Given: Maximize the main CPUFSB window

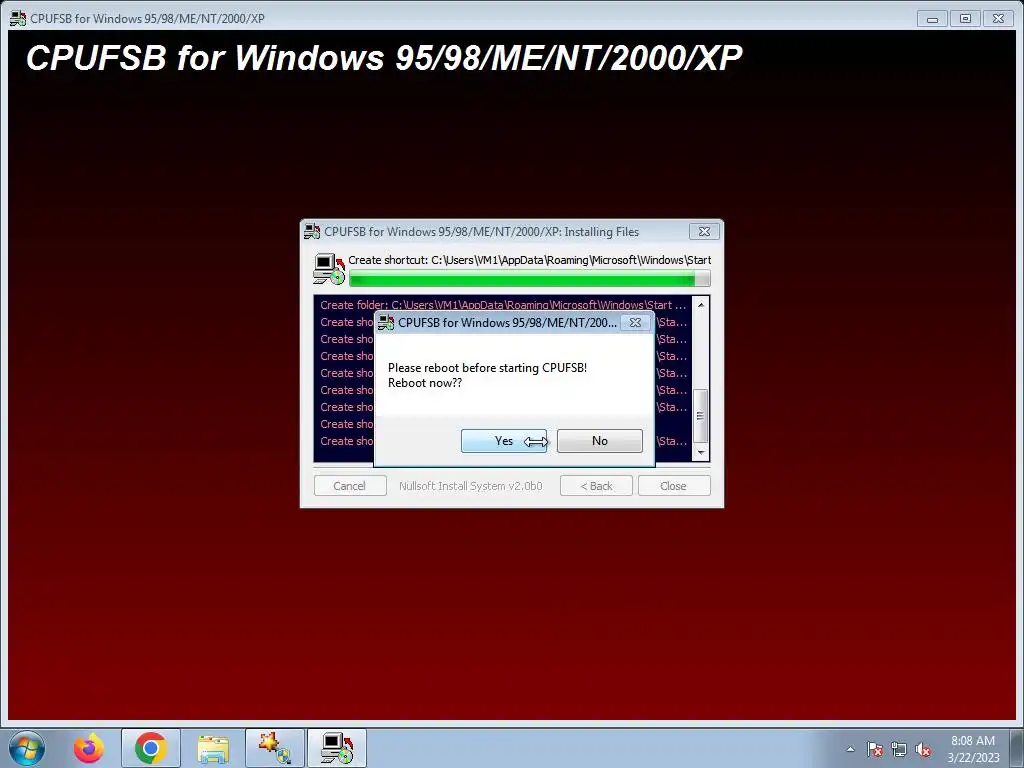Looking at the screenshot, I should point(965,19).
